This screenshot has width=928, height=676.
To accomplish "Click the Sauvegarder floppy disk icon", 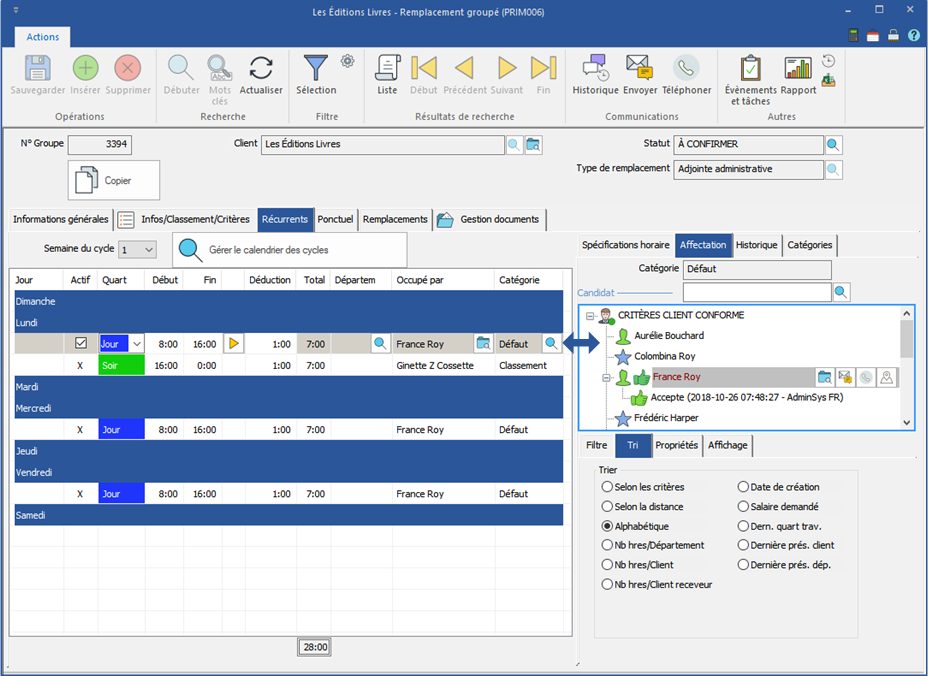I will point(37,67).
